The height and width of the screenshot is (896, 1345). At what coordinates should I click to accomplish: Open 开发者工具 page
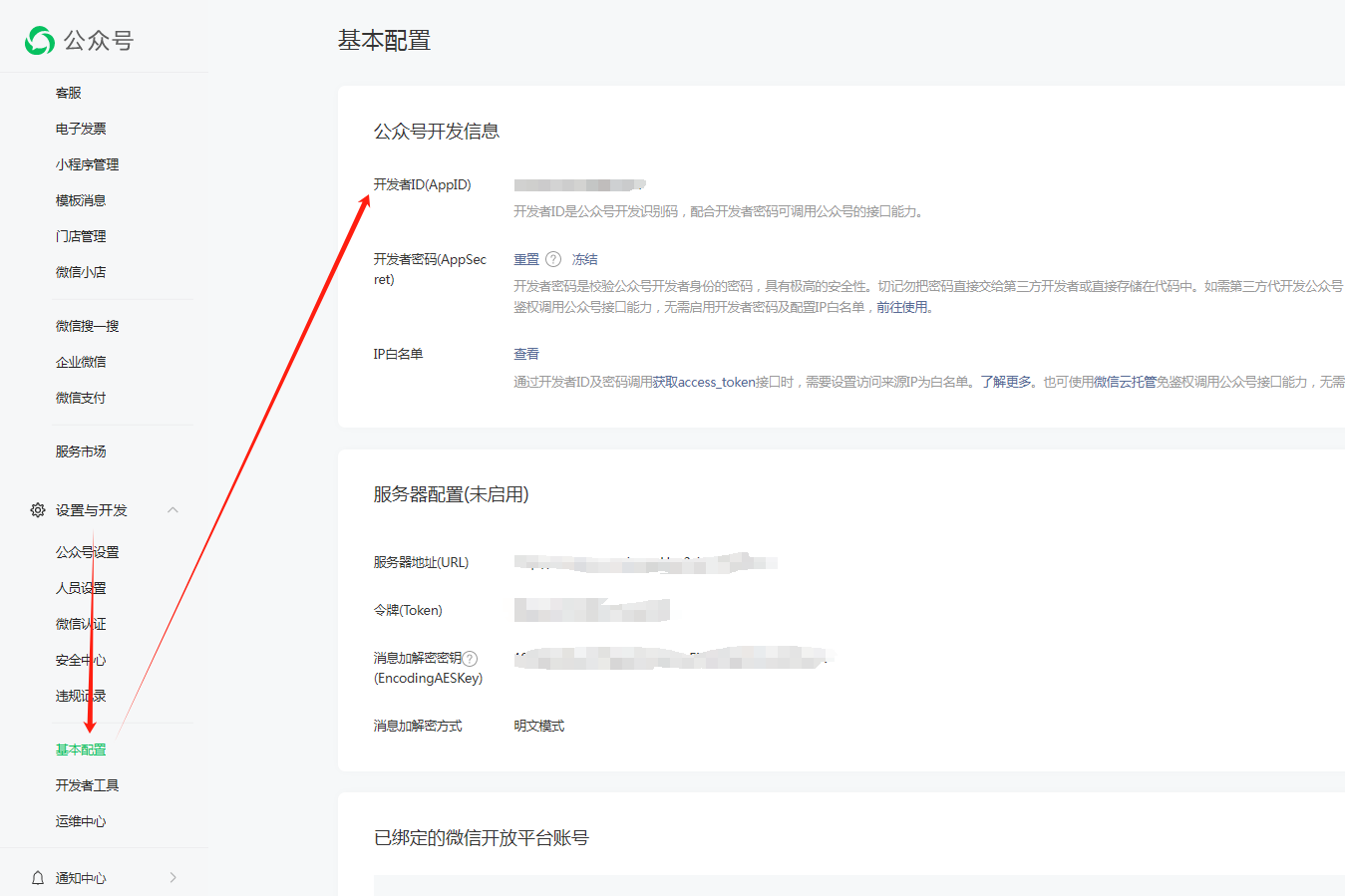87,785
